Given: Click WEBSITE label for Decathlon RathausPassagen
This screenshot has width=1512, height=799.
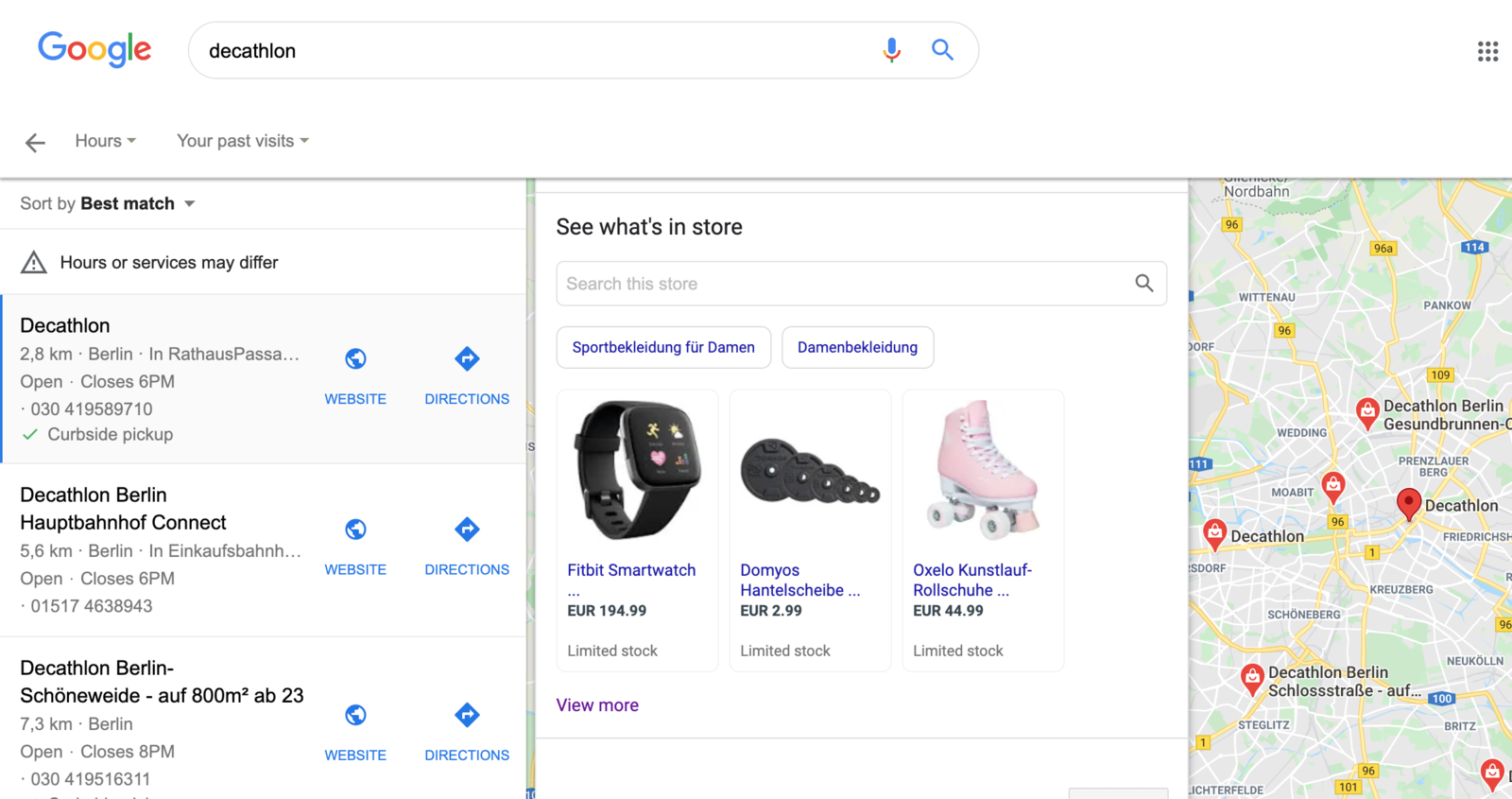Looking at the screenshot, I should click(355, 399).
